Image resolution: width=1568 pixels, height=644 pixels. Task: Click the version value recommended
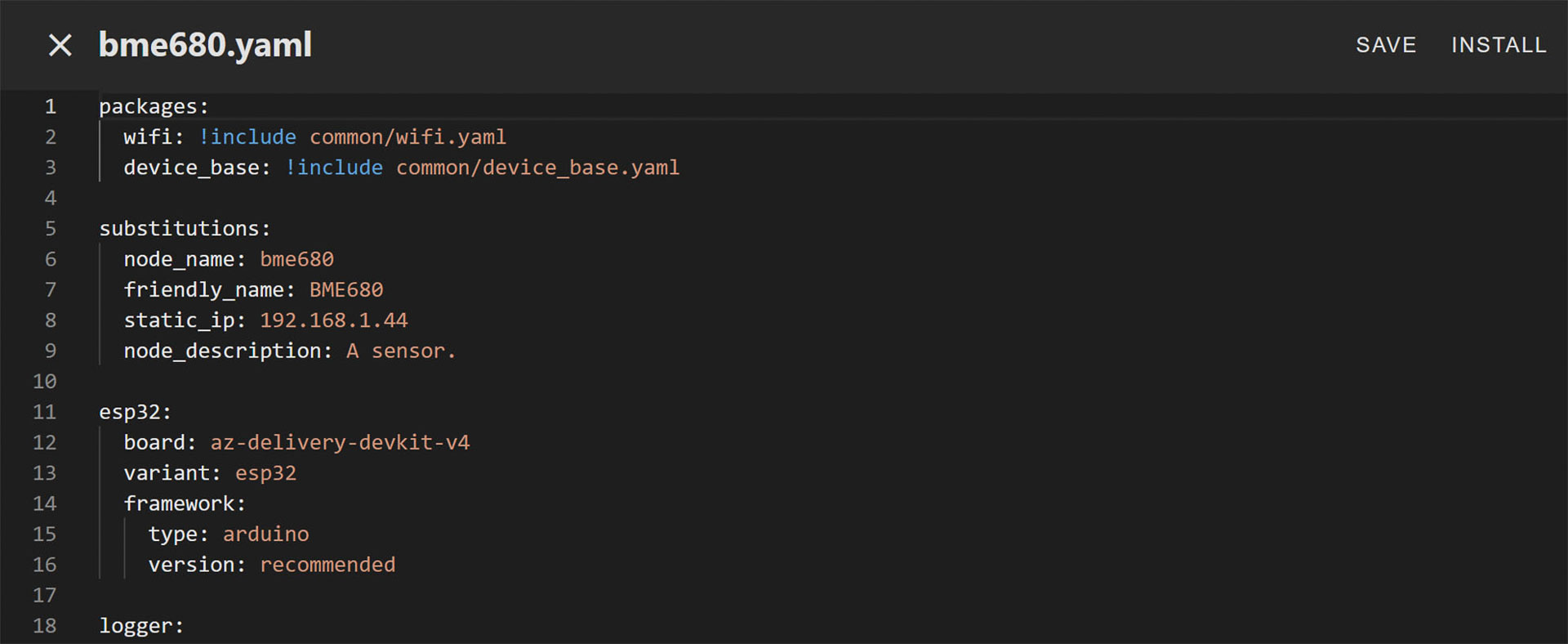tap(327, 565)
